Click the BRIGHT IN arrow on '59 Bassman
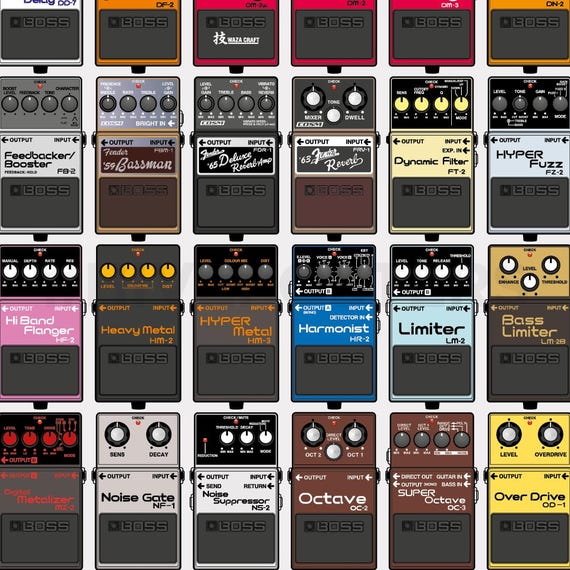This screenshot has width=570, height=570. point(172,124)
